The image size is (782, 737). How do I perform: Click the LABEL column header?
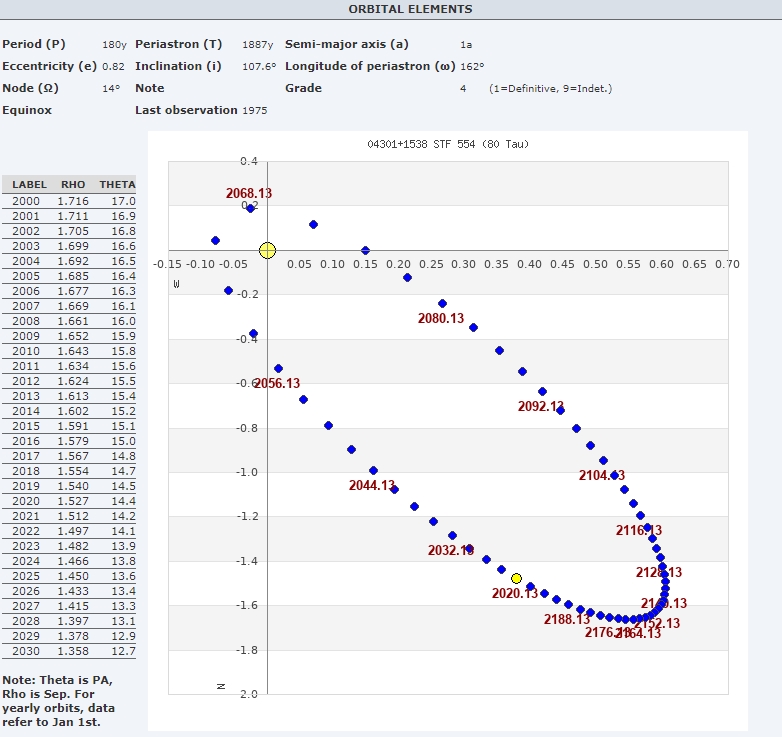pos(29,184)
